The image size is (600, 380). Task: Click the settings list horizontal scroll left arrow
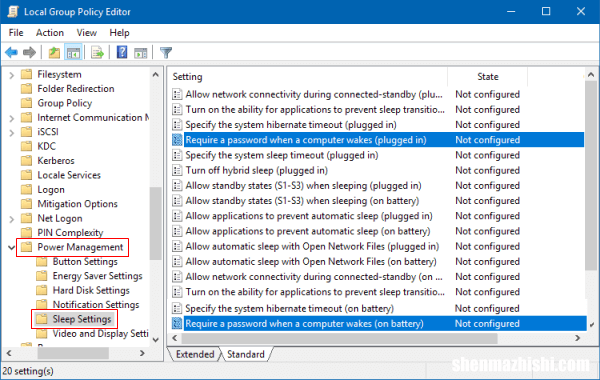tap(175, 338)
